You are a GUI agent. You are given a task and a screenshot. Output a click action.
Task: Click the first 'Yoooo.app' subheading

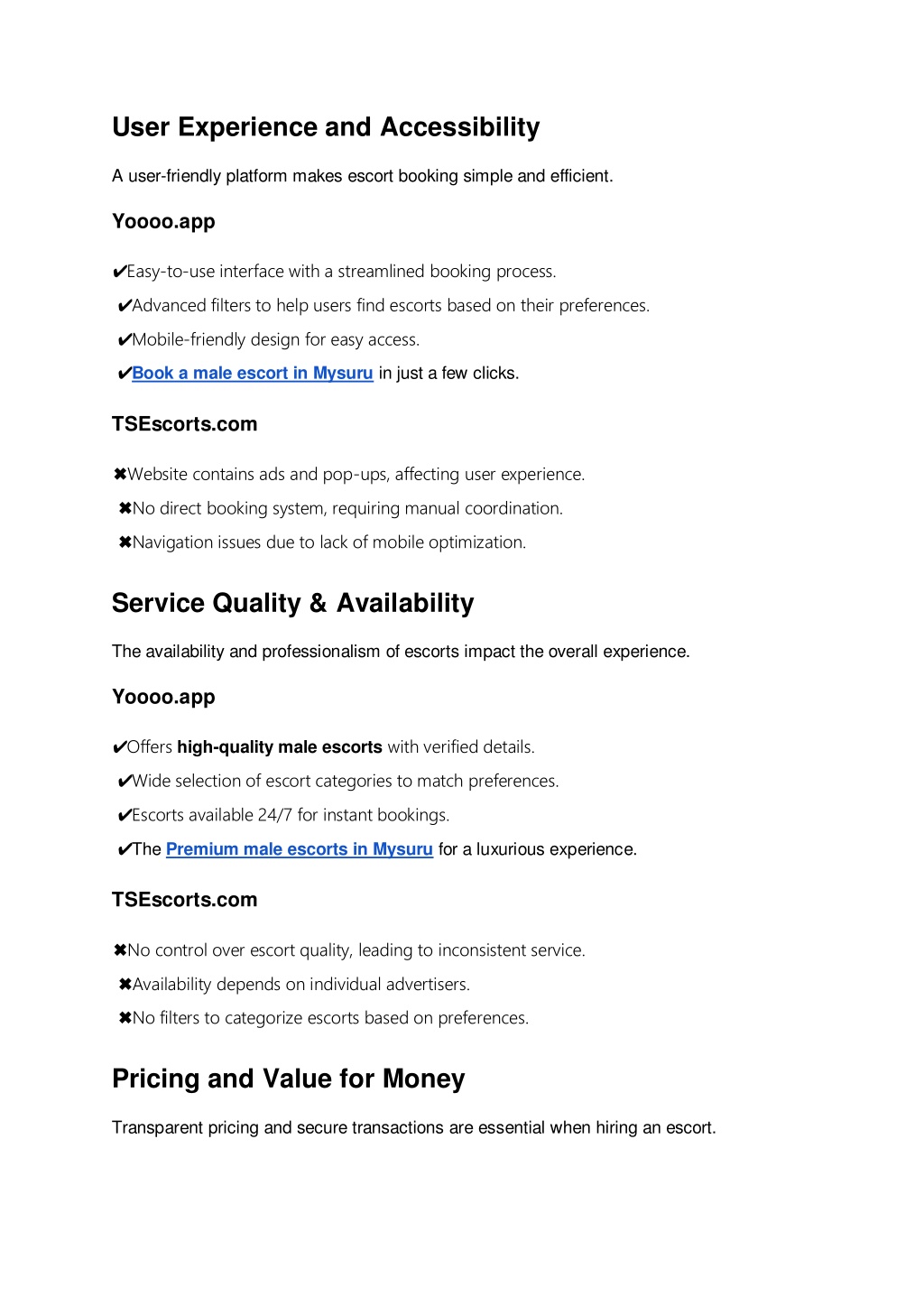click(163, 222)
